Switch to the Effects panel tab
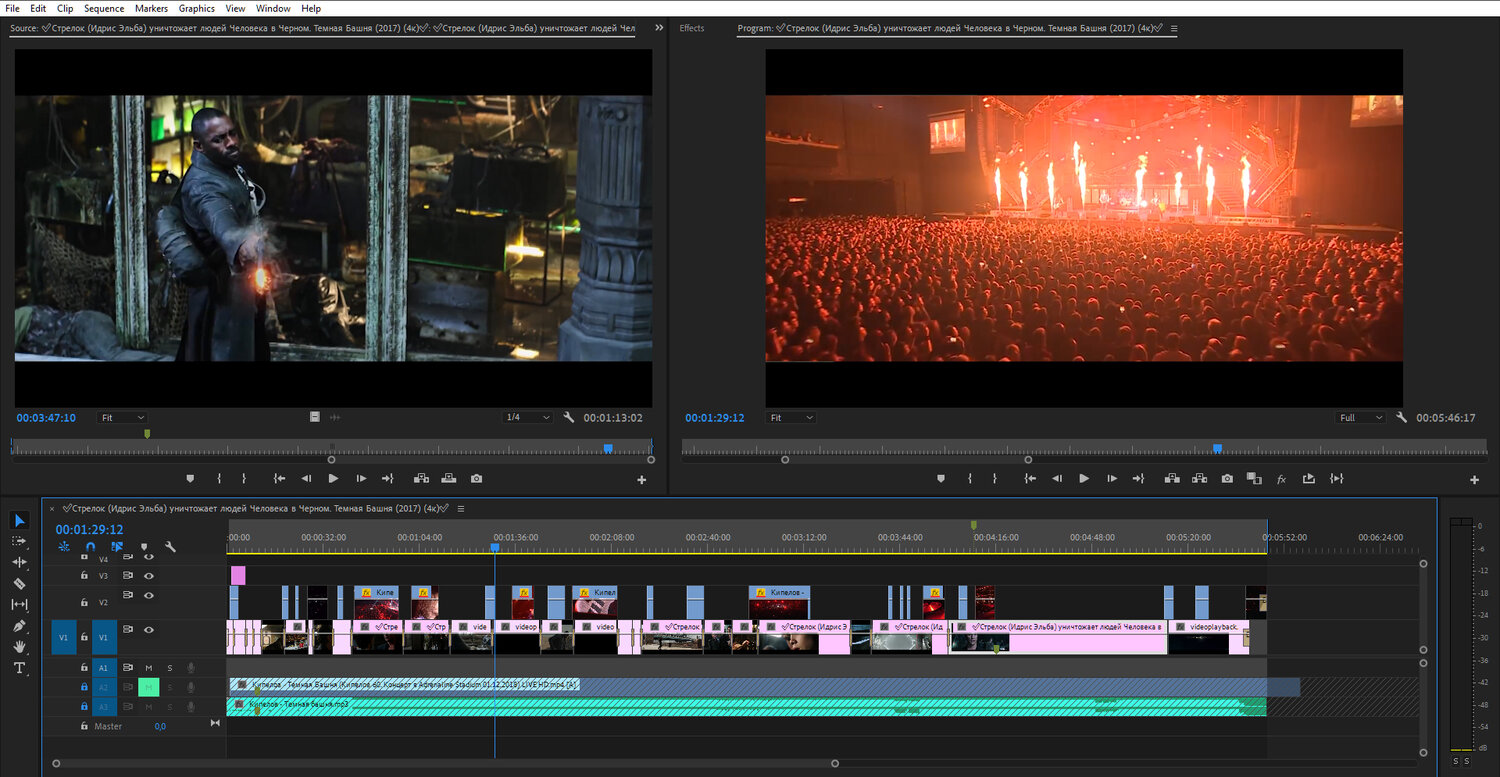This screenshot has height=777, width=1500. [x=692, y=28]
